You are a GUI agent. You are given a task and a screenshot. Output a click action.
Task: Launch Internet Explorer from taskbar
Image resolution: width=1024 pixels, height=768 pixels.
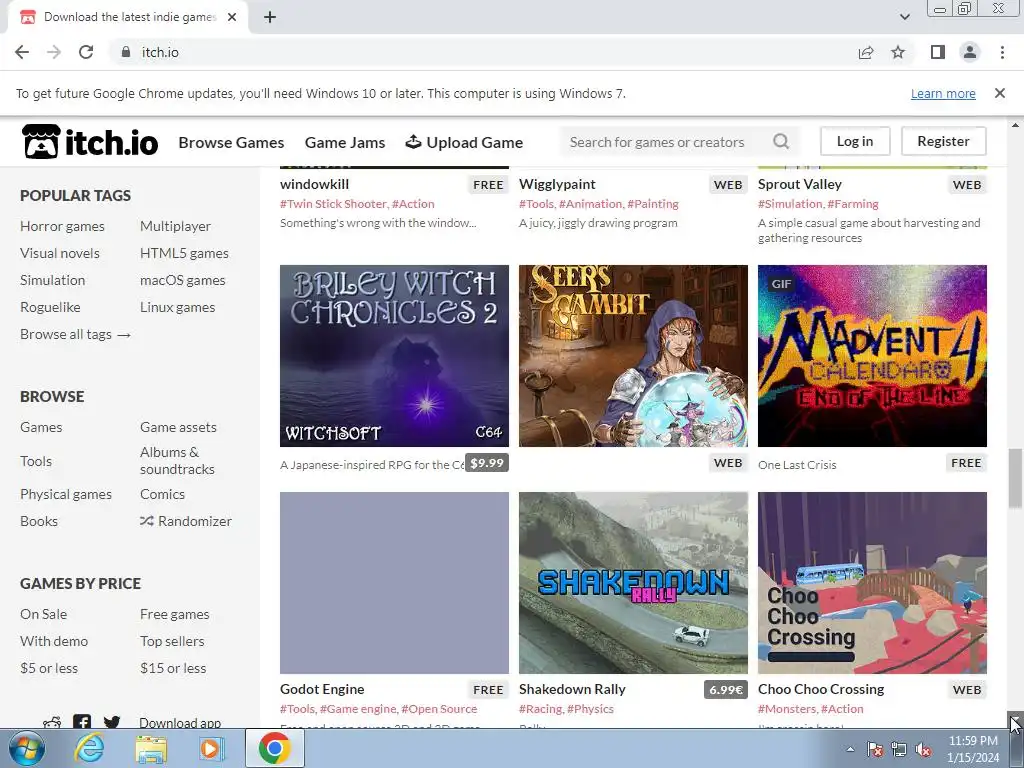pos(88,748)
